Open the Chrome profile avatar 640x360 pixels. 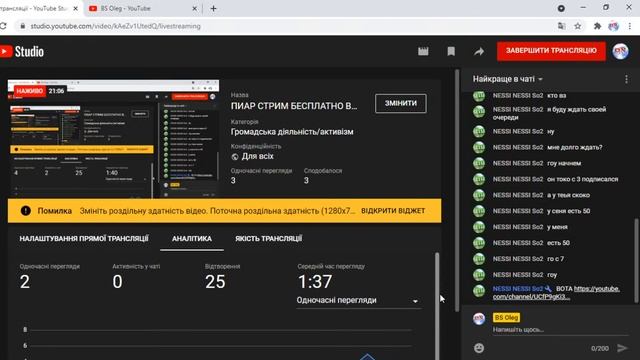pos(613,26)
